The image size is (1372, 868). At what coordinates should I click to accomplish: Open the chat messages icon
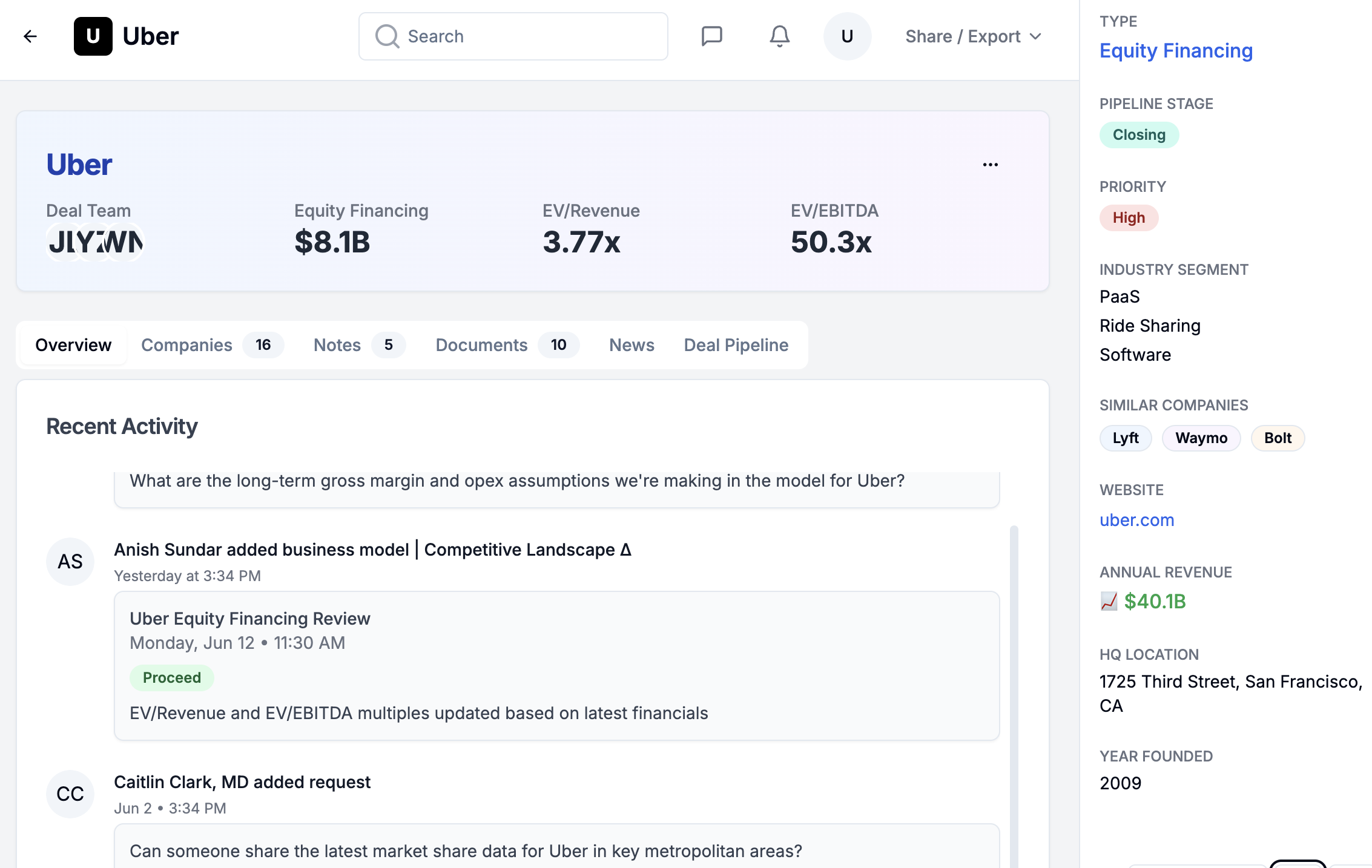pyautogui.click(x=711, y=36)
